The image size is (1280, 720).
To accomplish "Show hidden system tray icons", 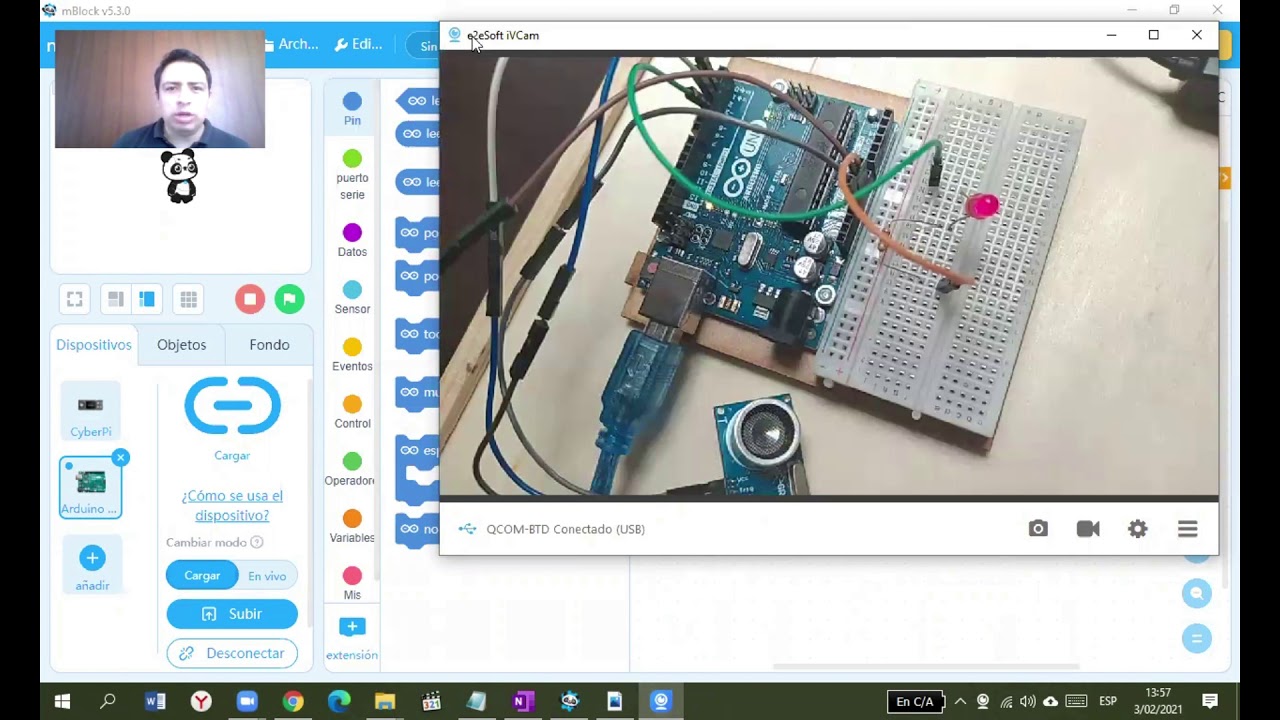I will 961,701.
